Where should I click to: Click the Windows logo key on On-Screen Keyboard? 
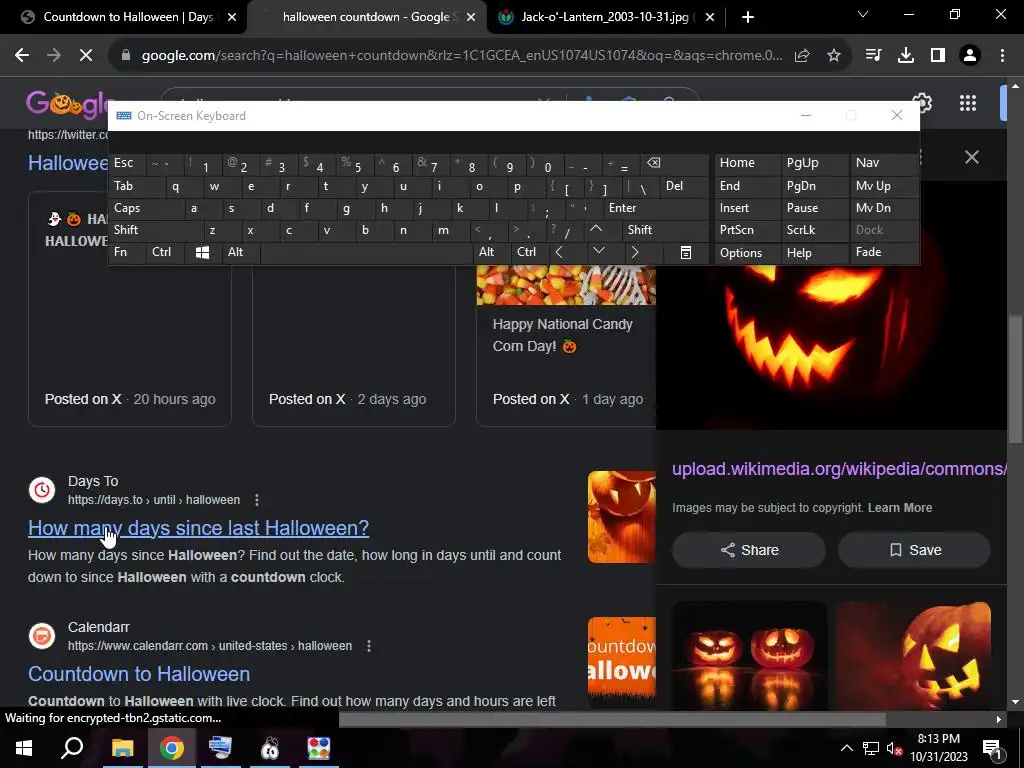pos(202,252)
